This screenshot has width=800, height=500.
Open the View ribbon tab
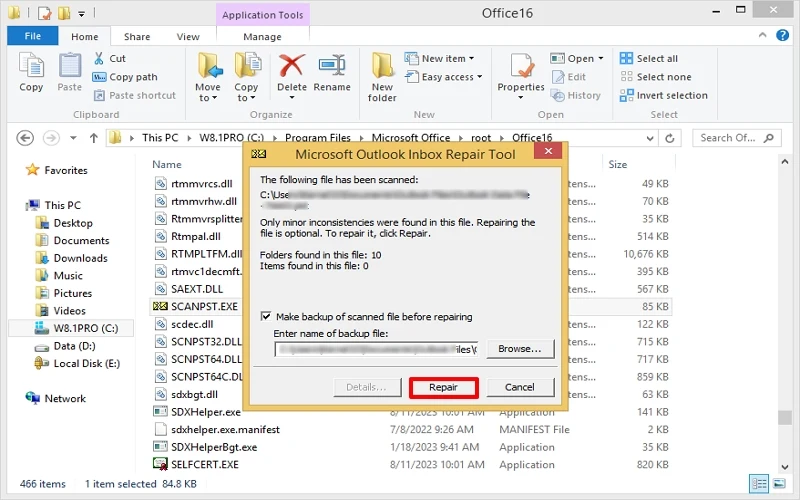click(188, 37)
